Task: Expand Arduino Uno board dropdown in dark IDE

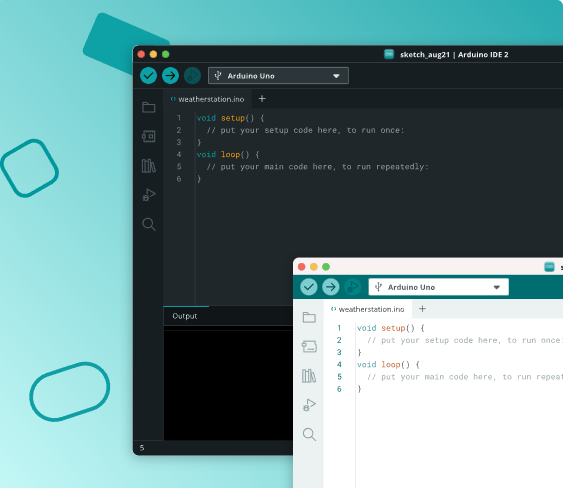Action: (x=278, y=76)
